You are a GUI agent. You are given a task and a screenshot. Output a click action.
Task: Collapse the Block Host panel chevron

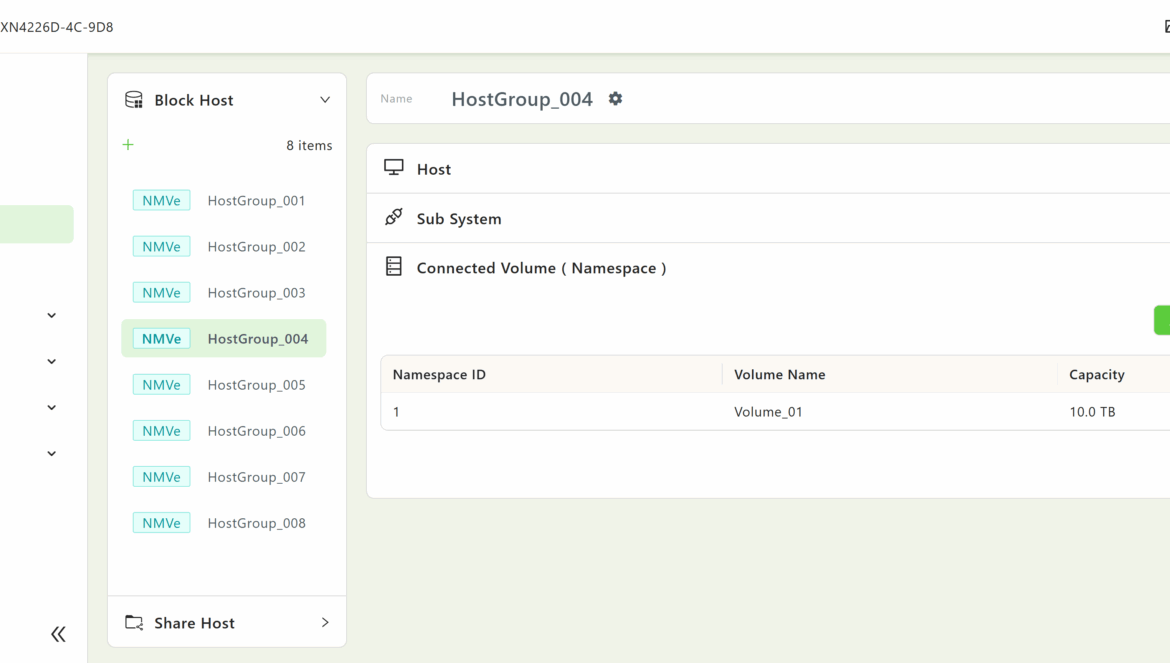325,100
